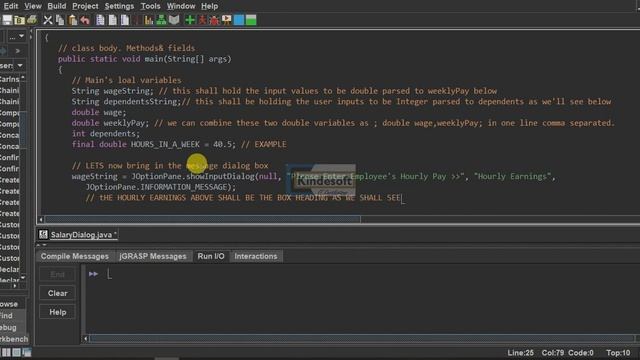
Task: Compile with the green plus icon
Action: pyautogui.click(x=190, y=20)
